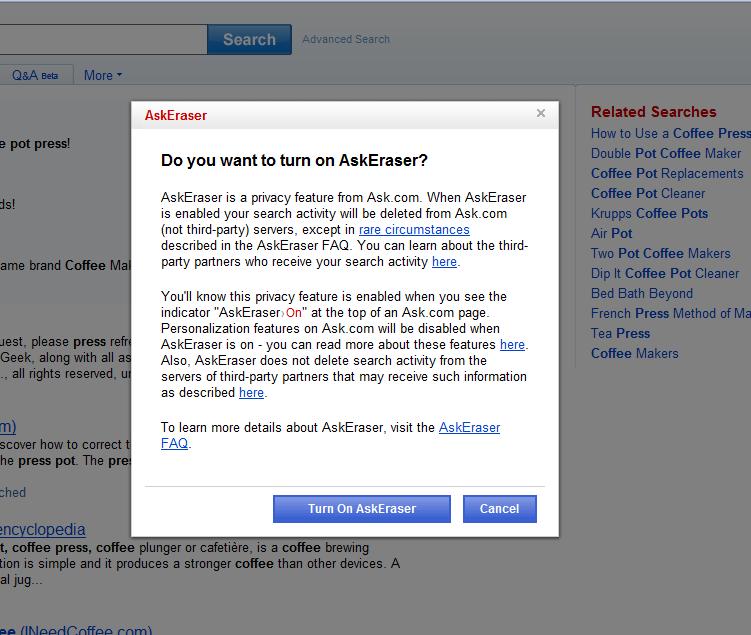
Task: Switch to the Q&A Beta tab
Action: tap(35, 75)
